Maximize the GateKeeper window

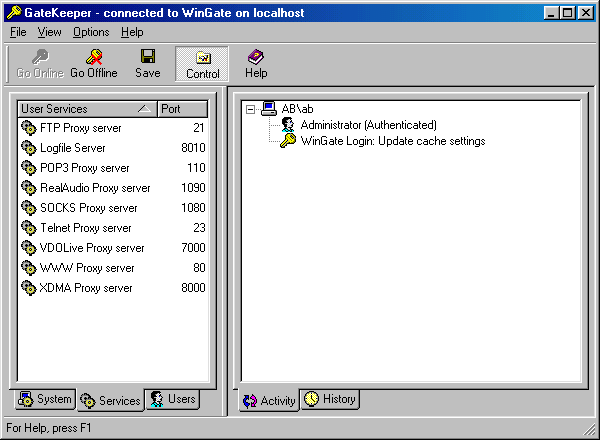pyautogui.click(x=567, y=13)
